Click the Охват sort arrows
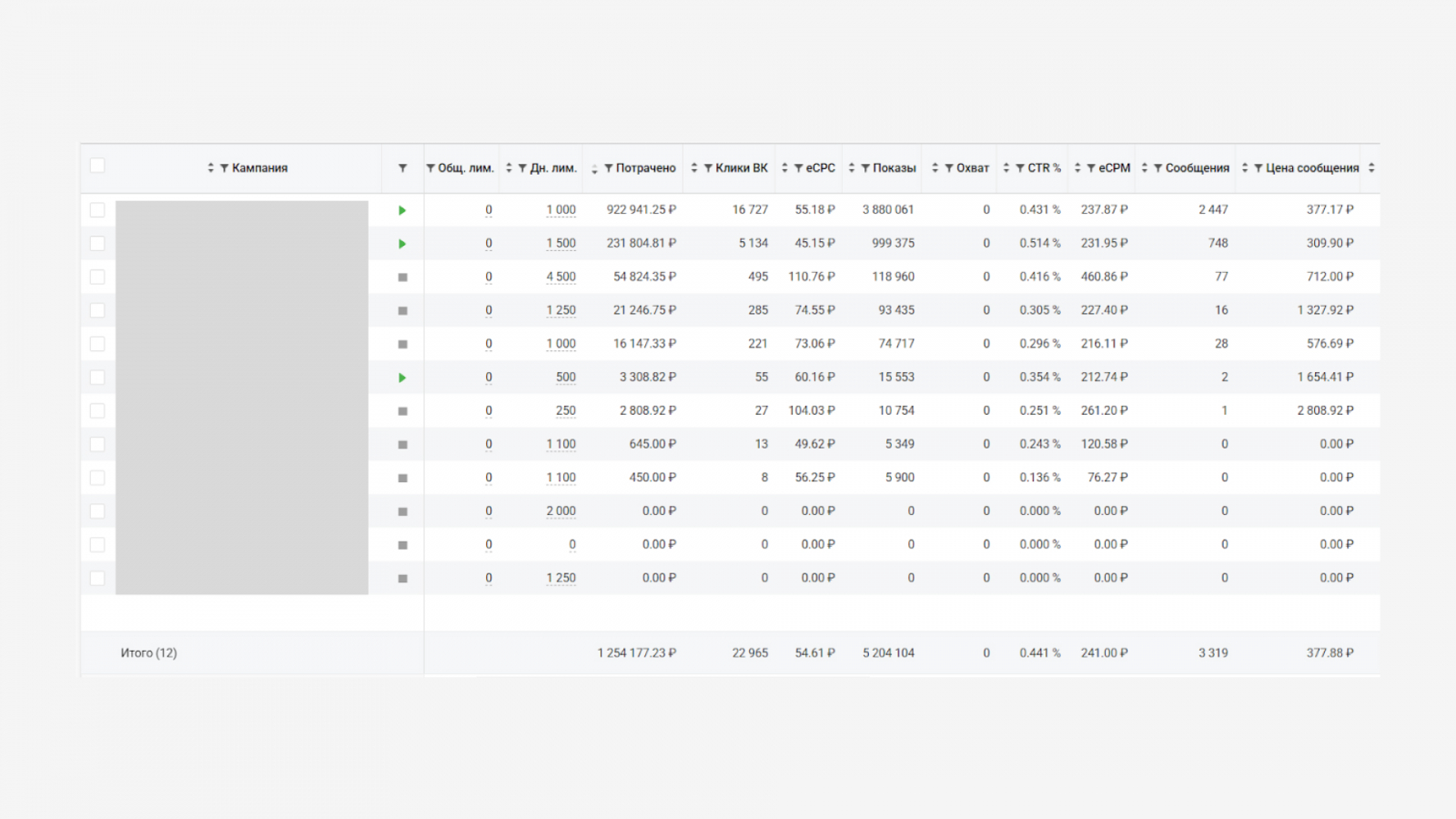 pyautogui.click(x=935, y=168)
